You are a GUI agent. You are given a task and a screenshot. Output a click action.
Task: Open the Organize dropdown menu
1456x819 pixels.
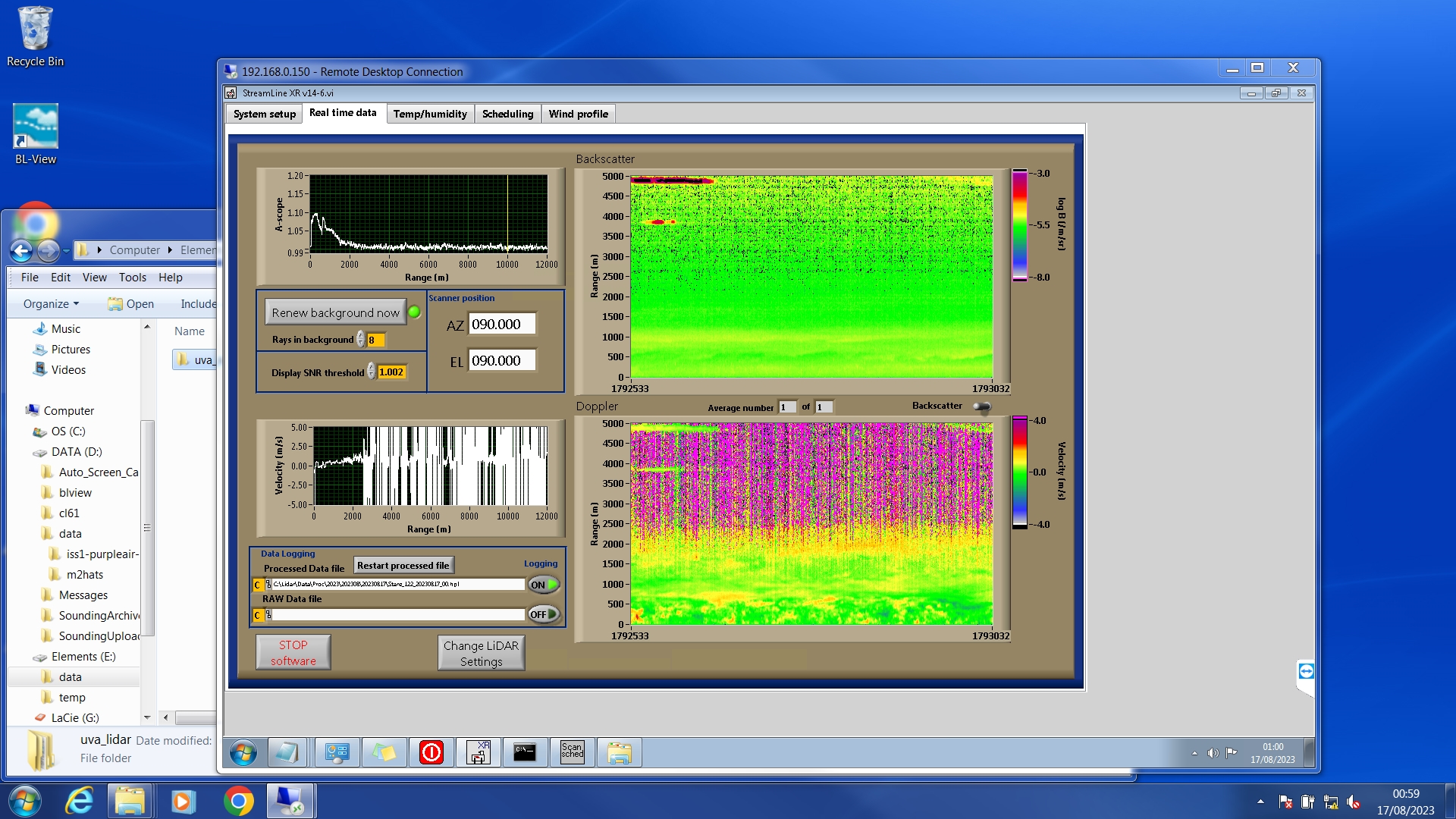(51, 304)
